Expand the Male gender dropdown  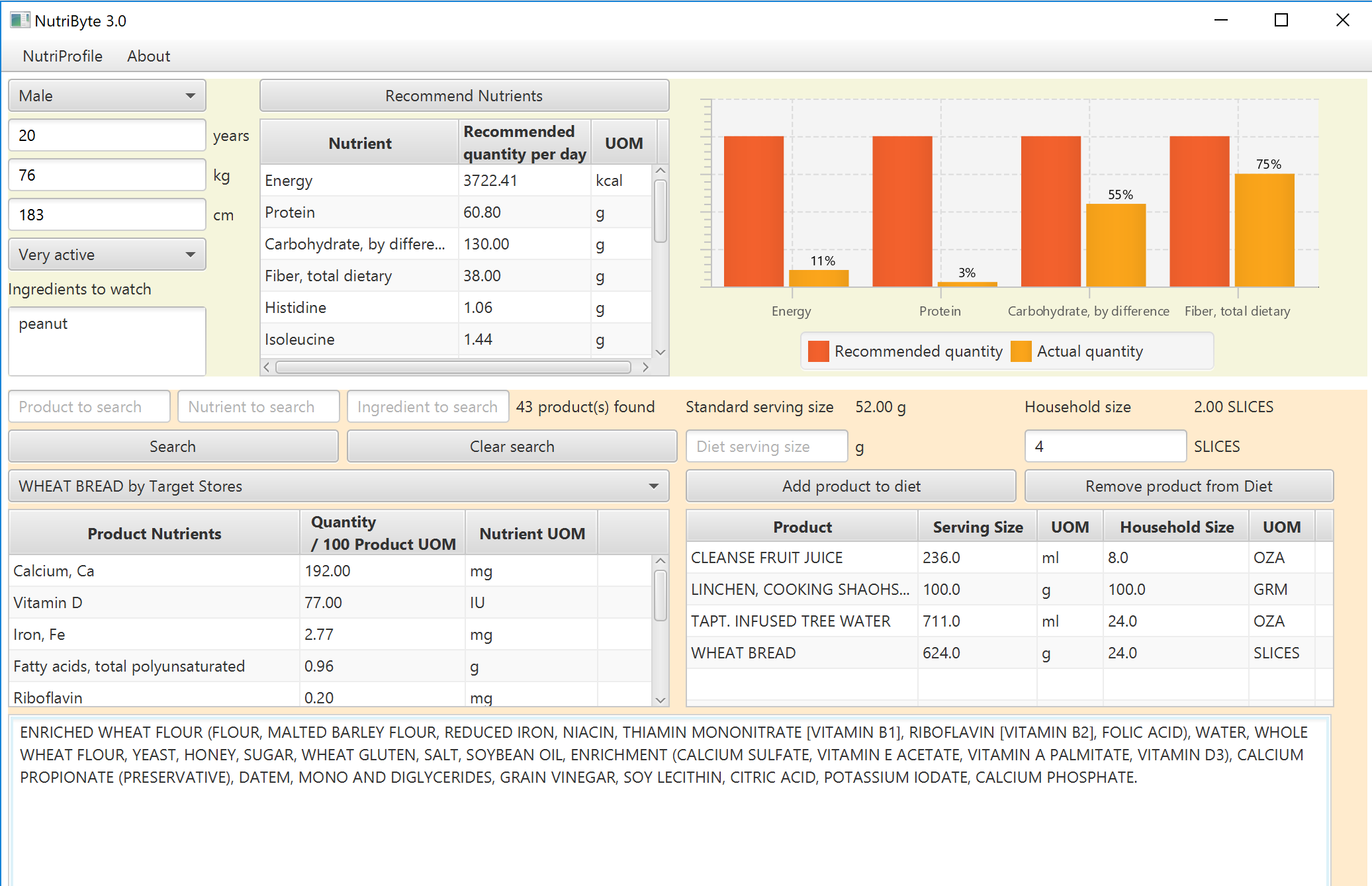click(107, 96)
